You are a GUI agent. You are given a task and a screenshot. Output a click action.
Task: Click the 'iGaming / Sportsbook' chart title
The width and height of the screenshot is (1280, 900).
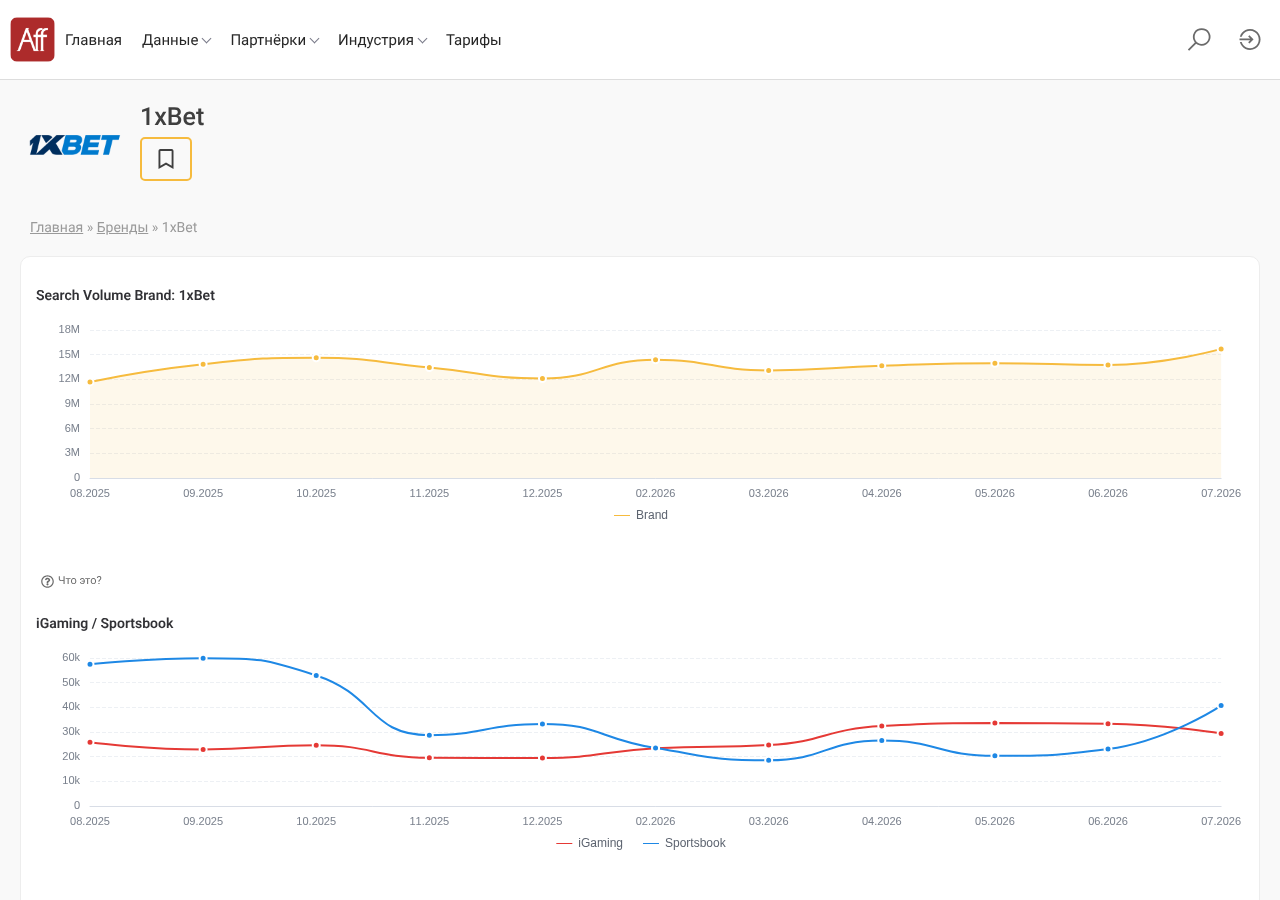point(104,623)
